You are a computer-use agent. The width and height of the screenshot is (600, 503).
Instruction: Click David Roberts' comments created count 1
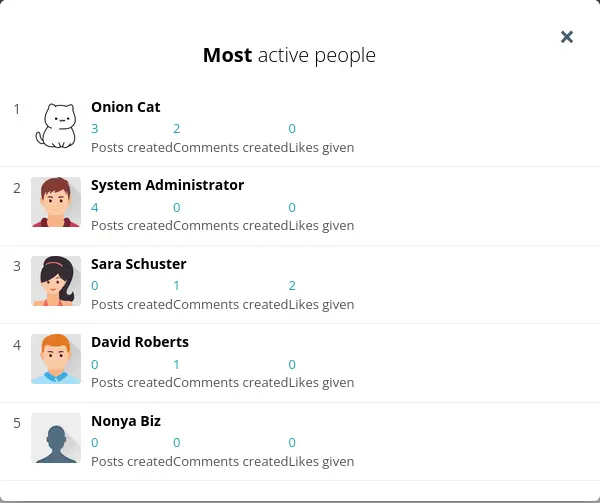(177, 365)
